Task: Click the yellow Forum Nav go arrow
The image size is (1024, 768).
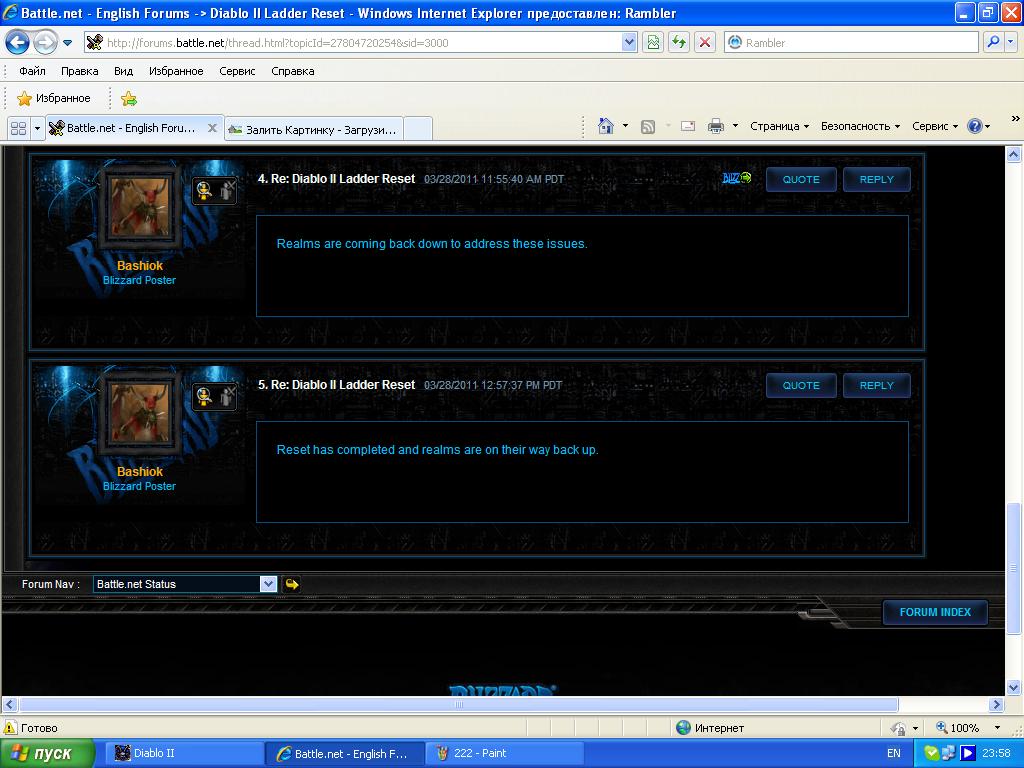Action: 292,584
